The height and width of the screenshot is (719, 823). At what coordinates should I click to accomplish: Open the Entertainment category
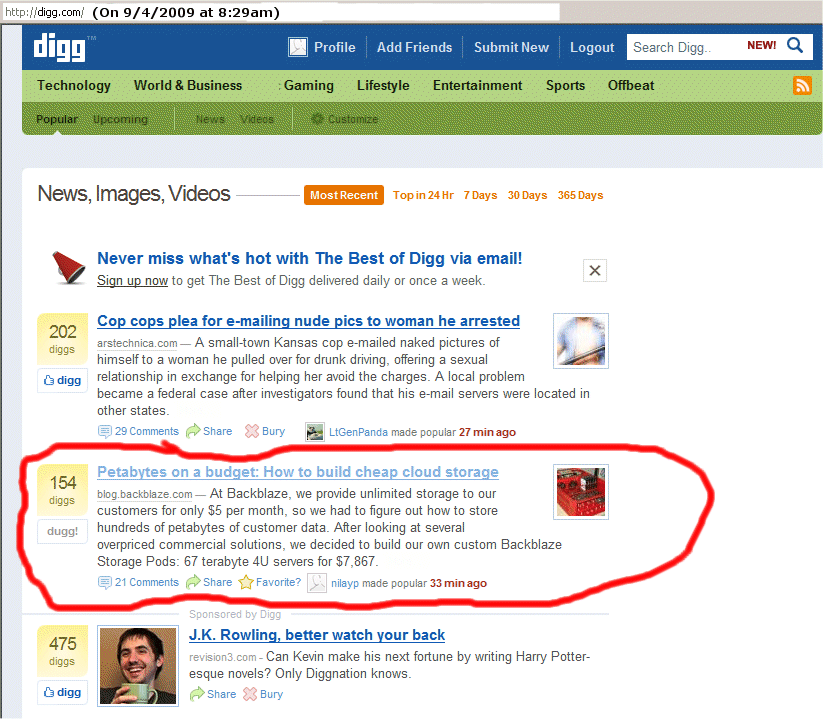(477, 86)
